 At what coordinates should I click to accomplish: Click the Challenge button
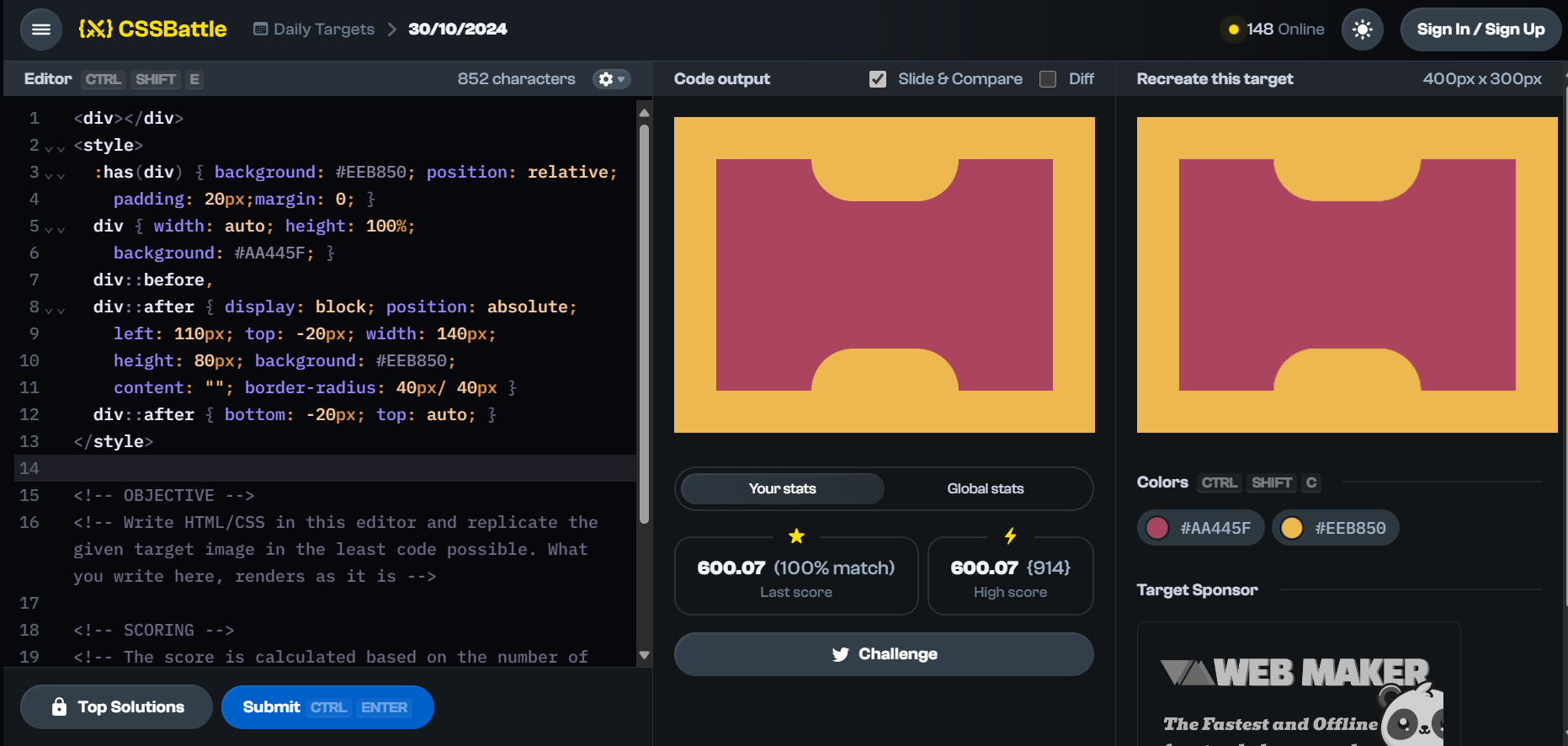coord(884,654)
